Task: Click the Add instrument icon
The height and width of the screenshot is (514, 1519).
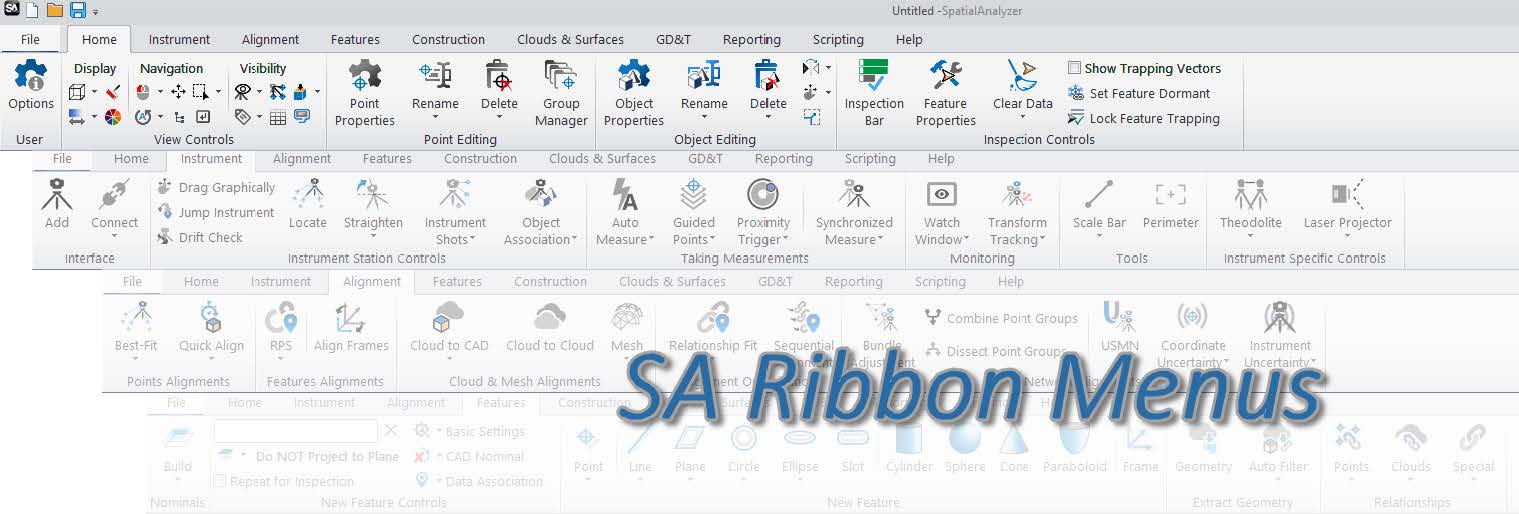Action: pyautogui.click(x=57, y=196)
